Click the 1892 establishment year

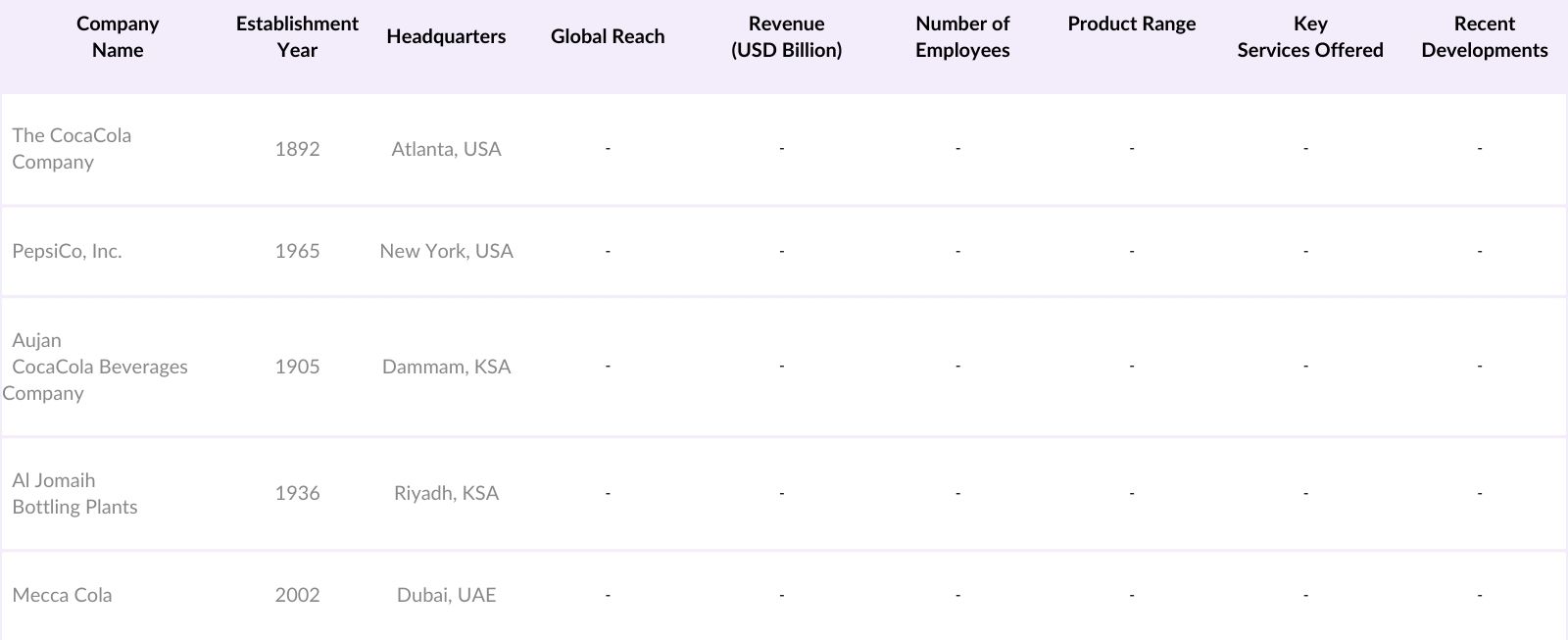click(297, 149)
